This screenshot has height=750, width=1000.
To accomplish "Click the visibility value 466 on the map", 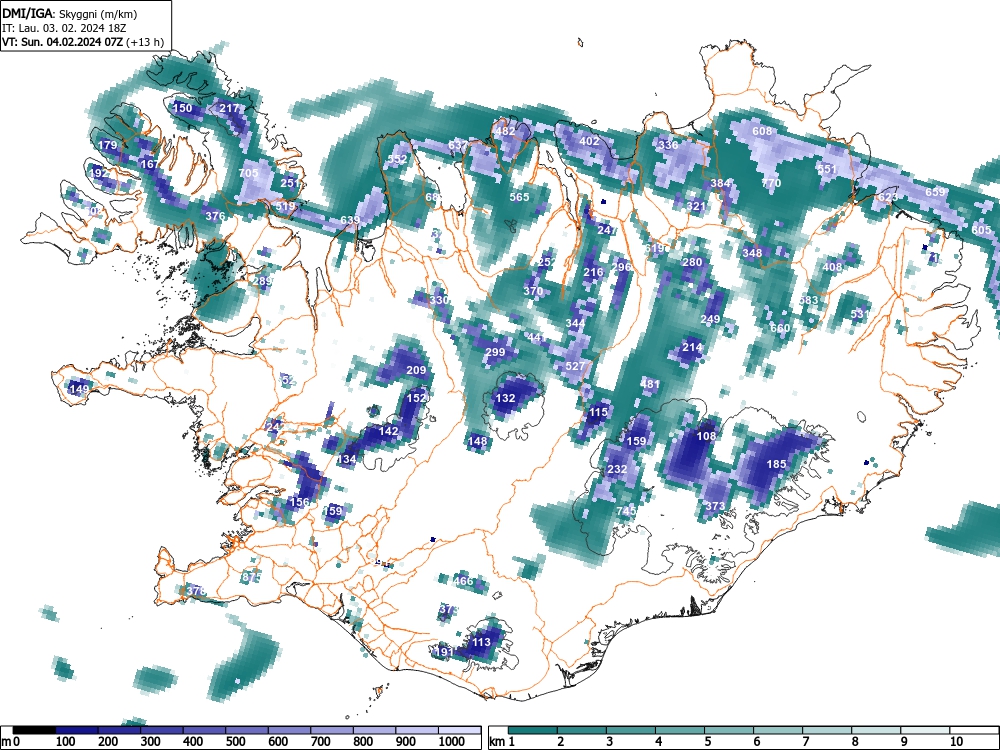I will [463, 580].
